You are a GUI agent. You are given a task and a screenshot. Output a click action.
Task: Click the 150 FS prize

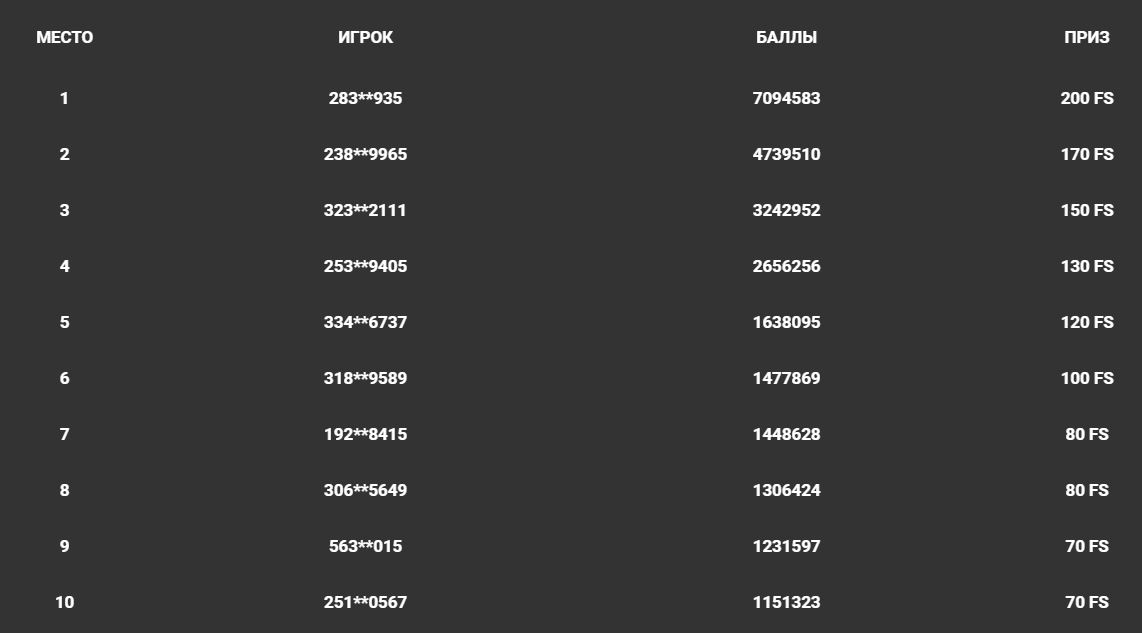coord(1087,211)
